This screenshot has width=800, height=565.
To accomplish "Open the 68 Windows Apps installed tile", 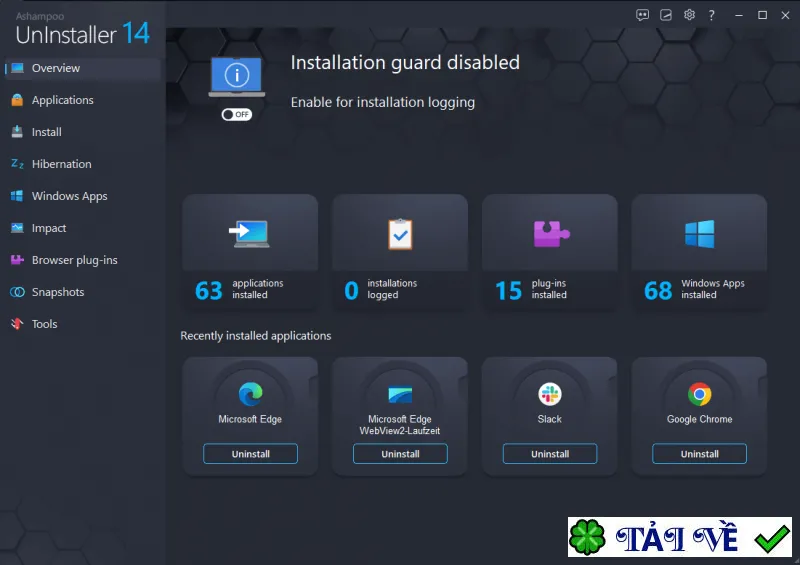I will coord(699,252).
